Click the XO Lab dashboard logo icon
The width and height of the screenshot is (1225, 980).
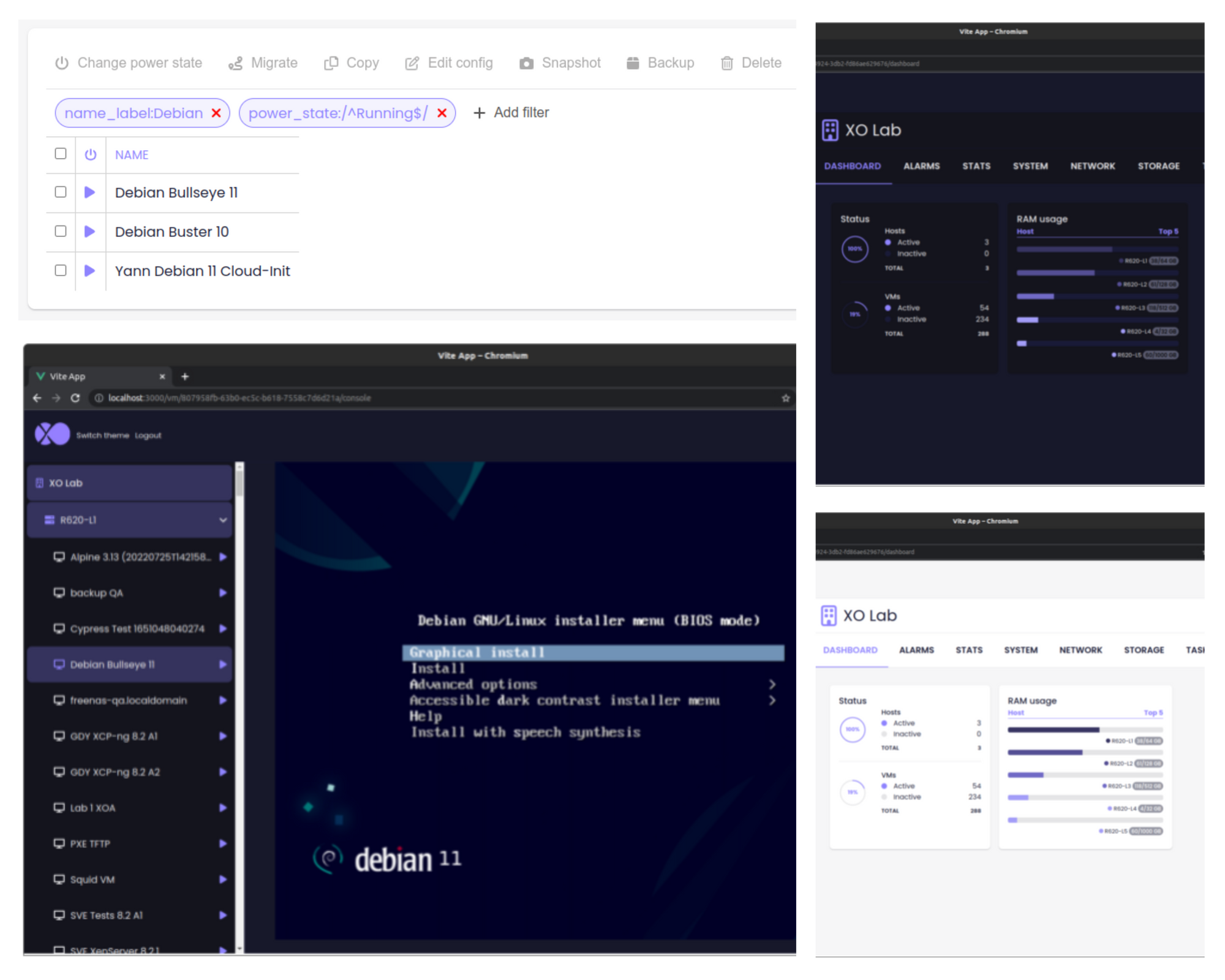(830, 130)
